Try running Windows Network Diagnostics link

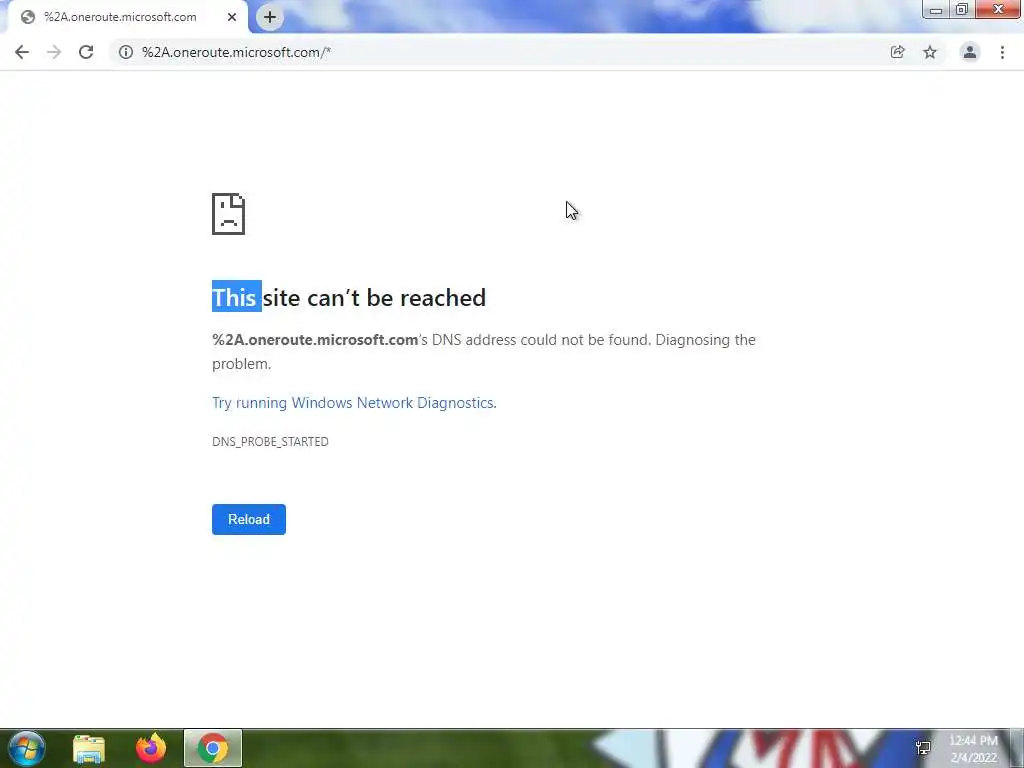click(x=354, y=403)
